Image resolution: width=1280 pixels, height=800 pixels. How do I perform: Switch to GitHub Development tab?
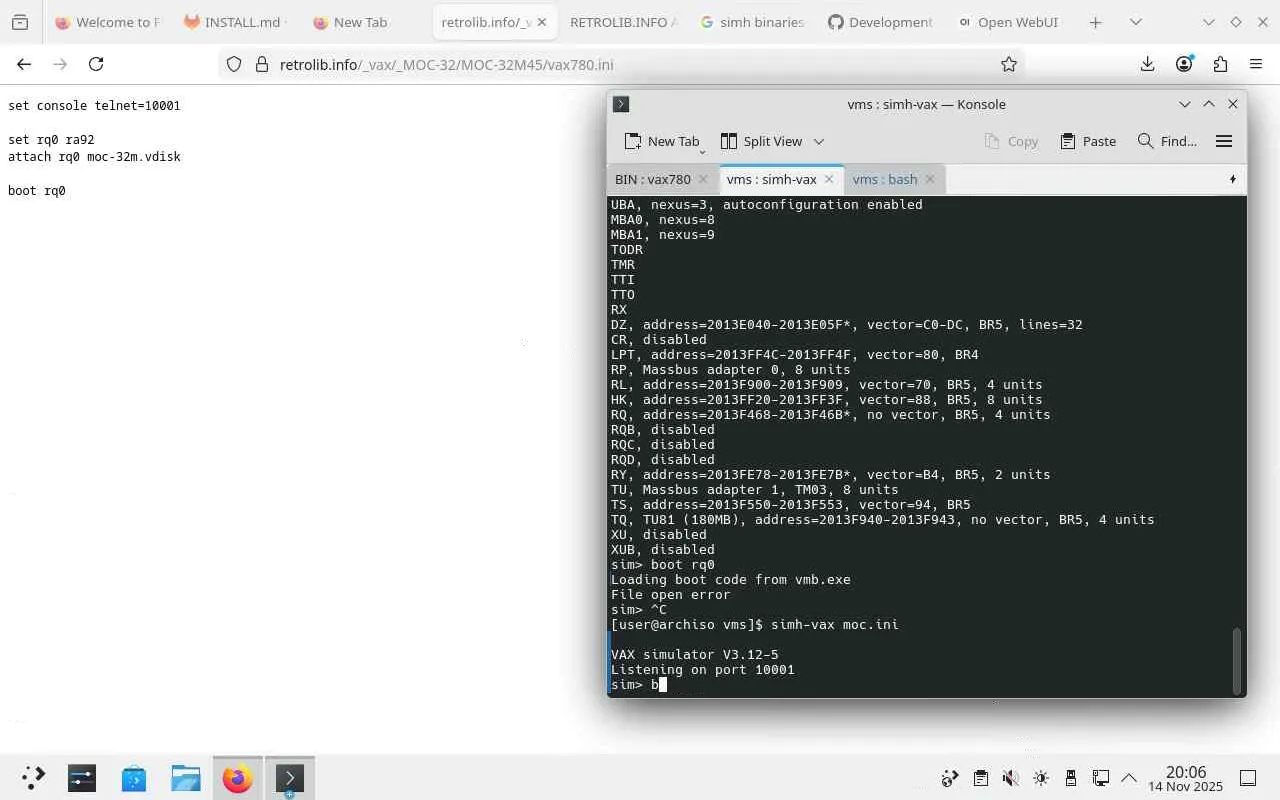click(880, 22)
